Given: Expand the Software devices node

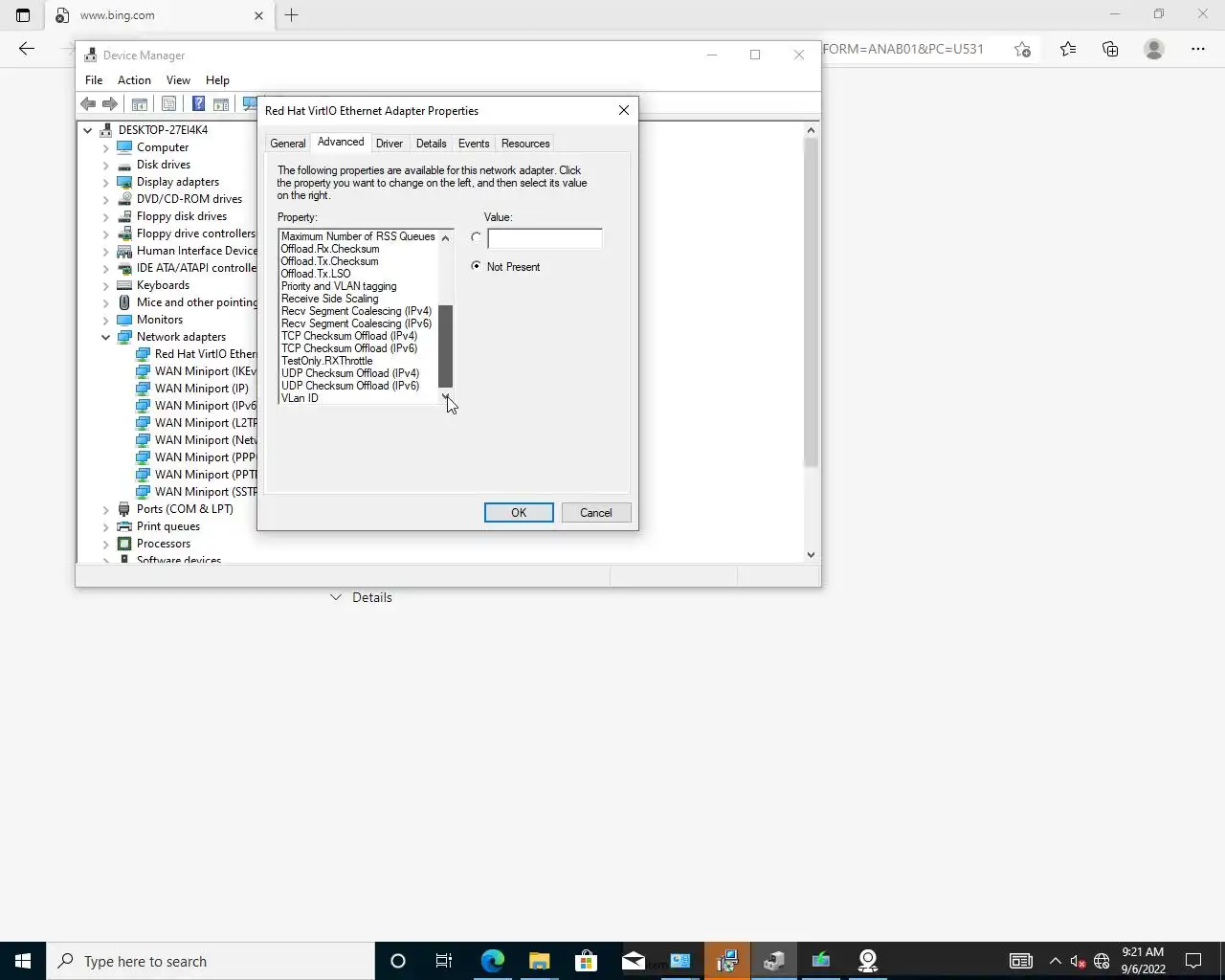Looking at the screenshot, I should [x=106, y=561].
